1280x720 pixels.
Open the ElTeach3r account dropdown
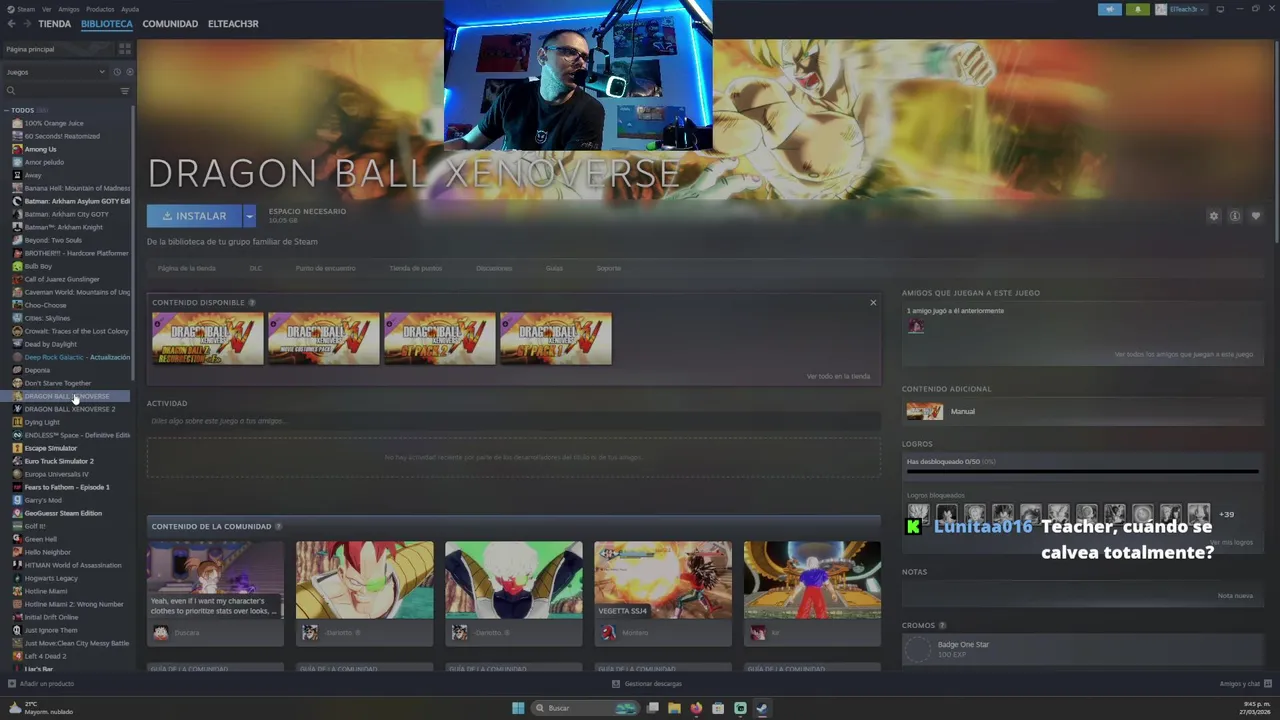click(x=1181, y=9)
